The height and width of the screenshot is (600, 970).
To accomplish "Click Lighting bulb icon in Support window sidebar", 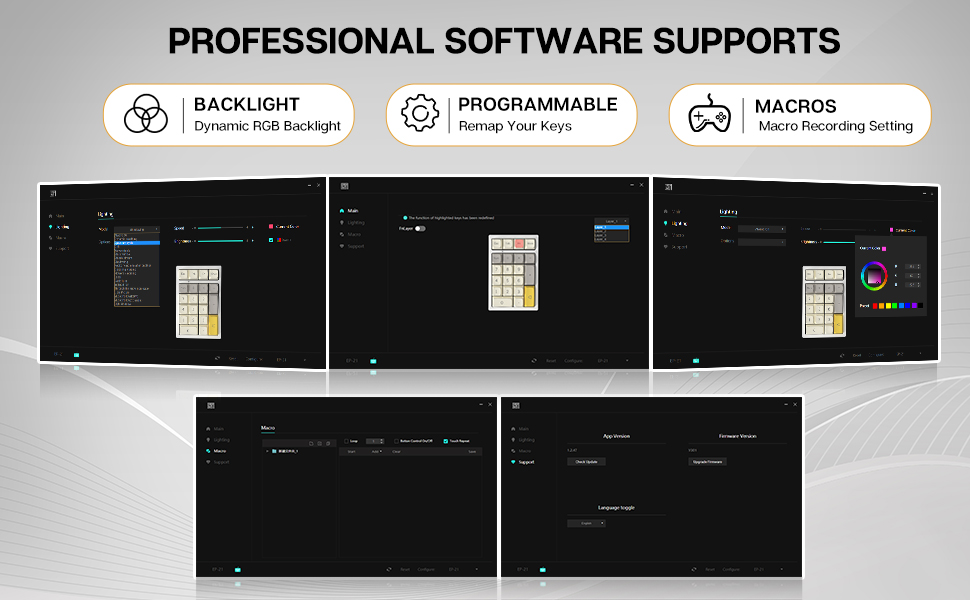I will (x=513, y=440).
